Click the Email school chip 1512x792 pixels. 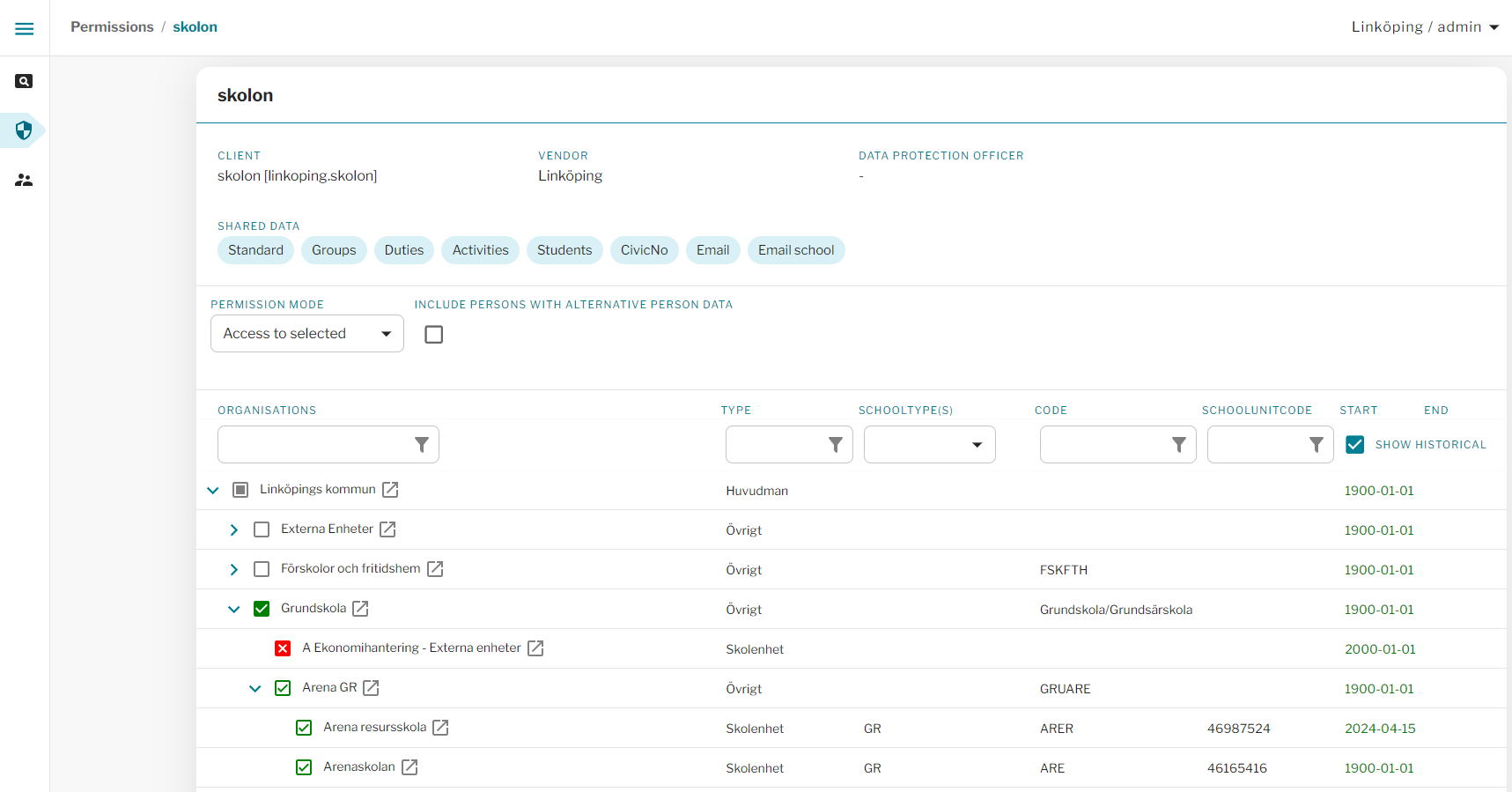tap(796, 250)
